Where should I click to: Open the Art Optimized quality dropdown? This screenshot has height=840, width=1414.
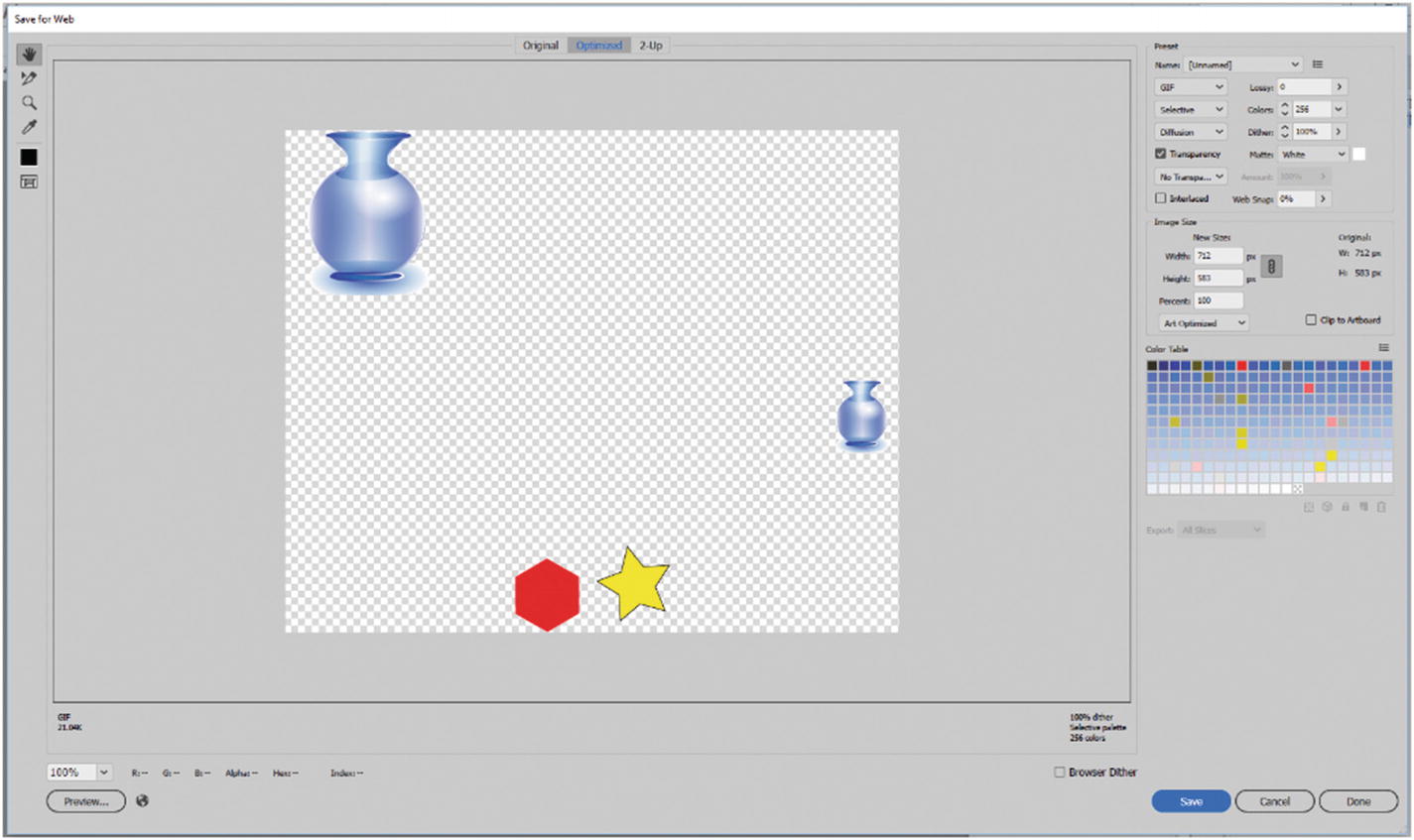(x=1204, y=323)
